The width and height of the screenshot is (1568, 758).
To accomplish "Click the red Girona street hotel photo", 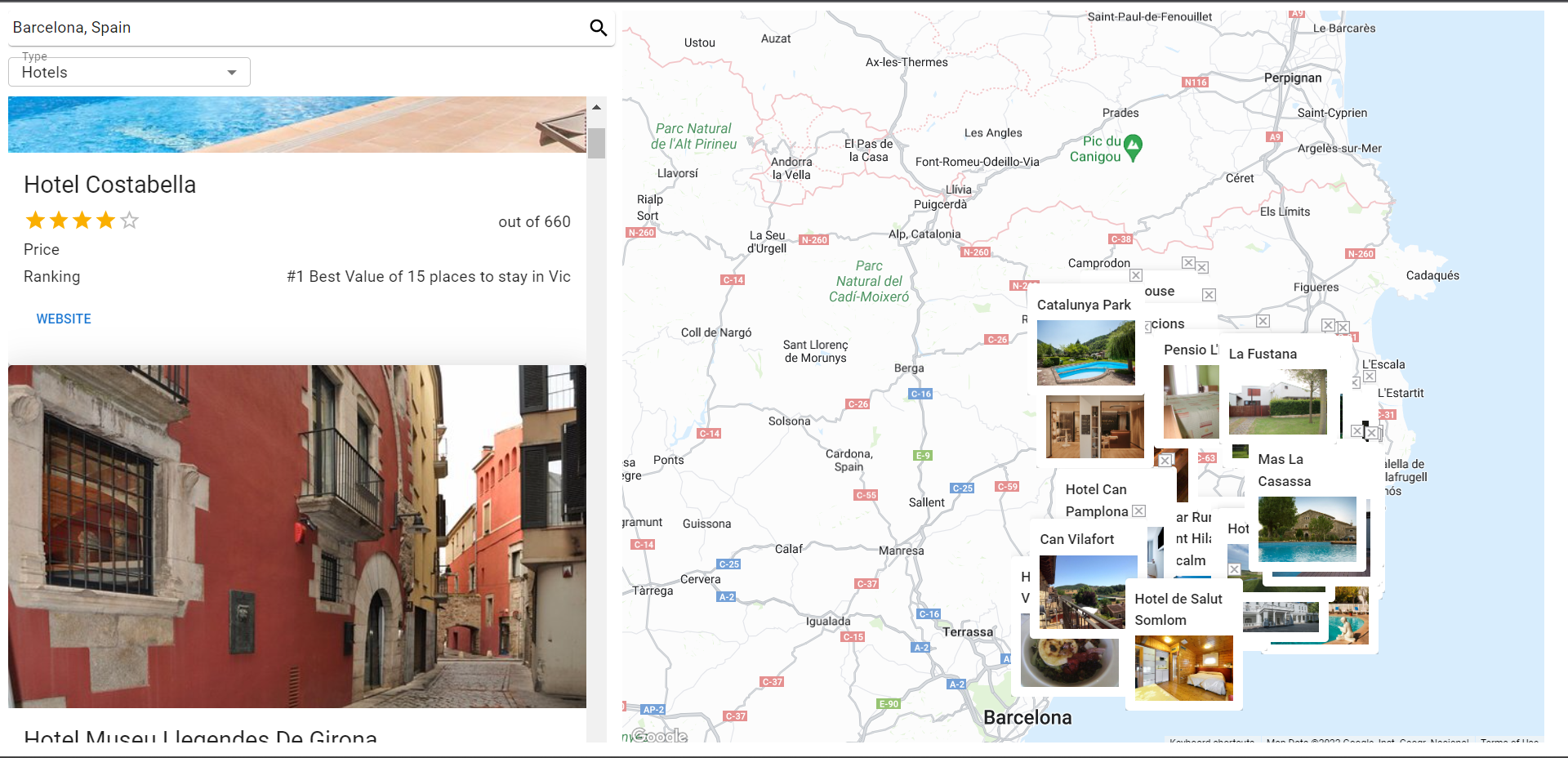I will pos(297,536).
